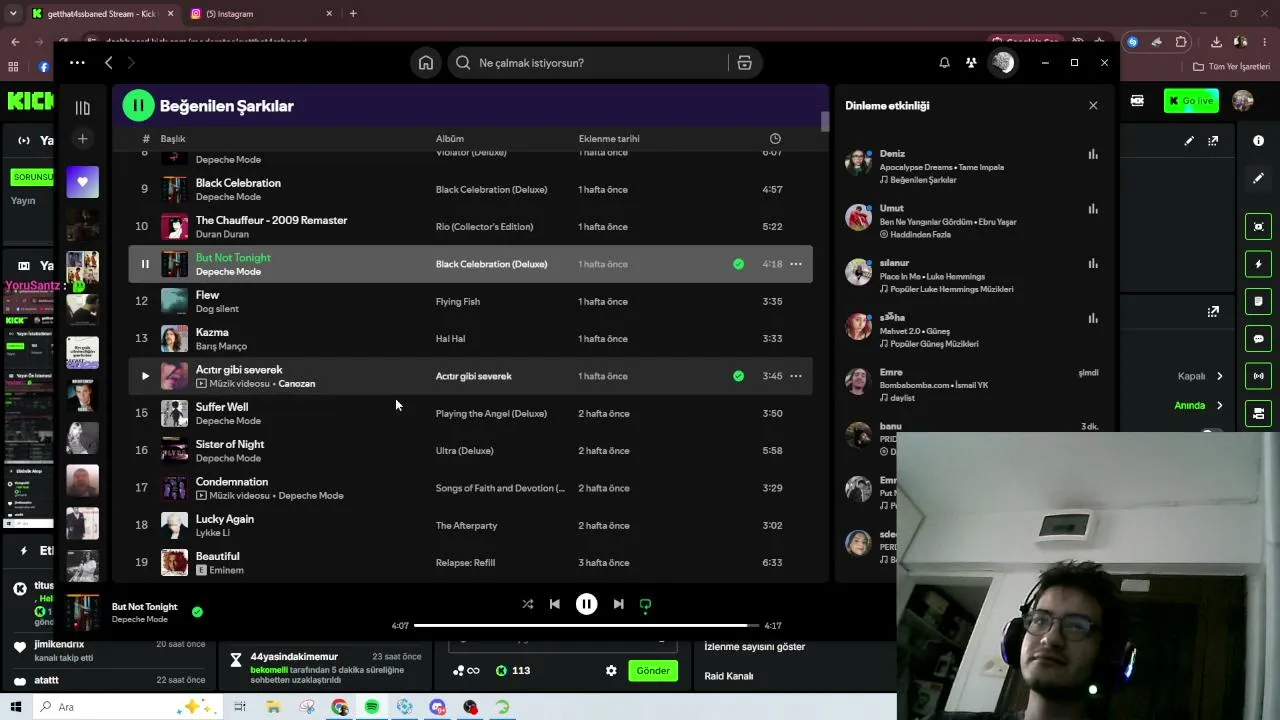Open more options for Acıtır gibi severek row
The image size is (1280, 720).
click(796, 376)
